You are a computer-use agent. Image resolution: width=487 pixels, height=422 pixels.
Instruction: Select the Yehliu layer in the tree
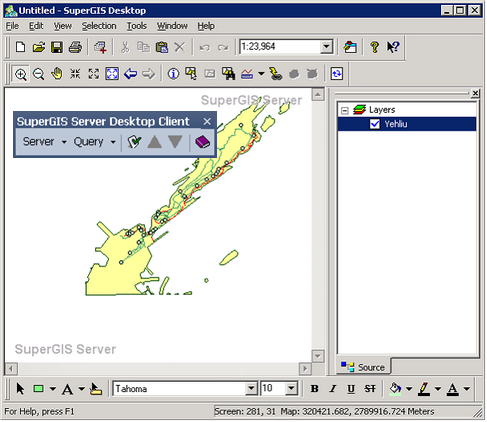click(396, 124)
